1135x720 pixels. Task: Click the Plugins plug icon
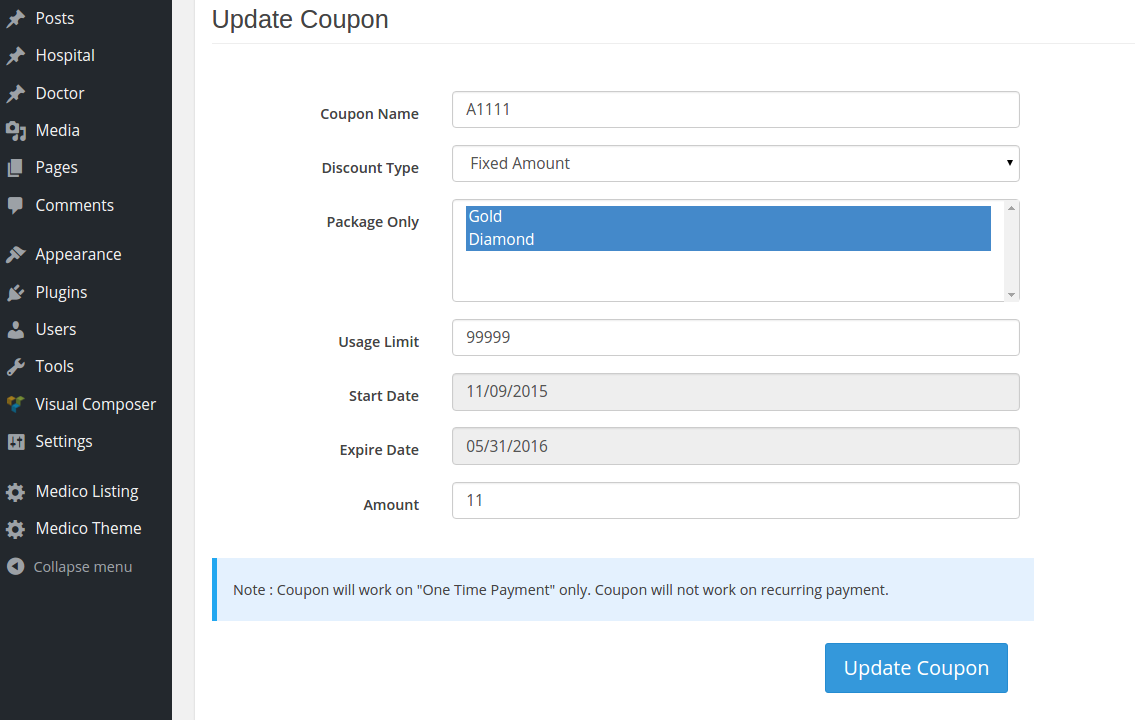pyautogui.click(x=16, y=292)
